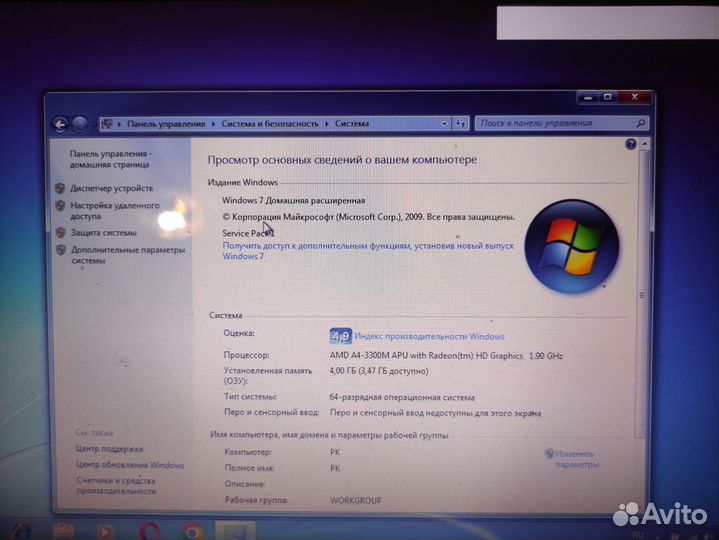Screen dimensions: 719x540
Task: Click the shield icon next to Защита системы
Action: [x=61, y=232]
